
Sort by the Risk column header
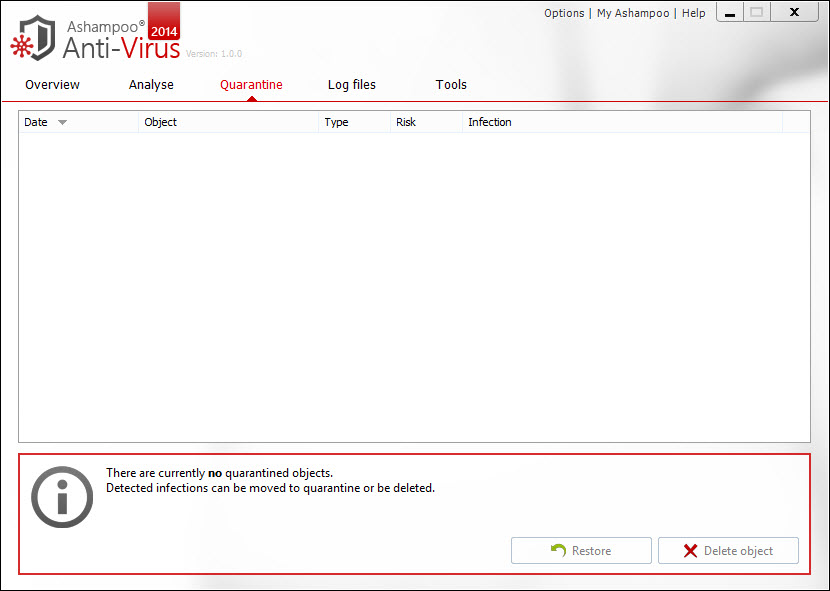pos(426,122)
